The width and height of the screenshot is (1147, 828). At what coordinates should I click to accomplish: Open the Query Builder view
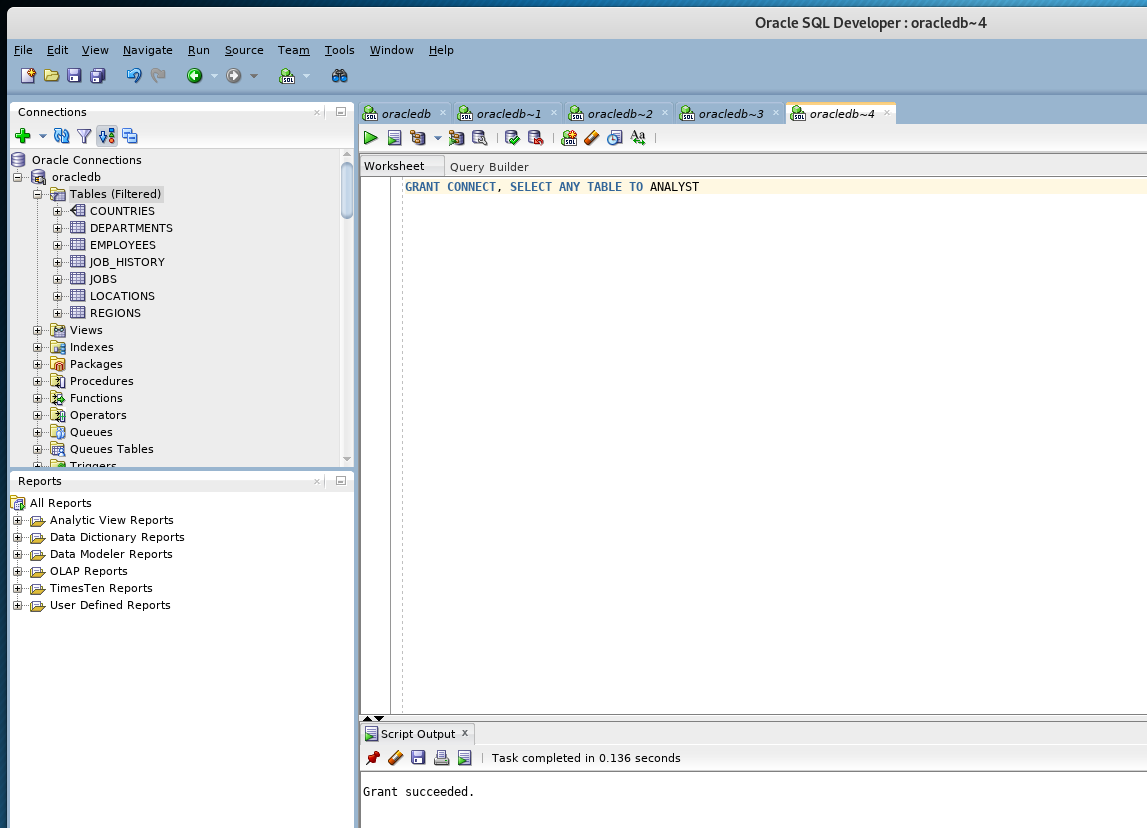click(x=489, y=166)
